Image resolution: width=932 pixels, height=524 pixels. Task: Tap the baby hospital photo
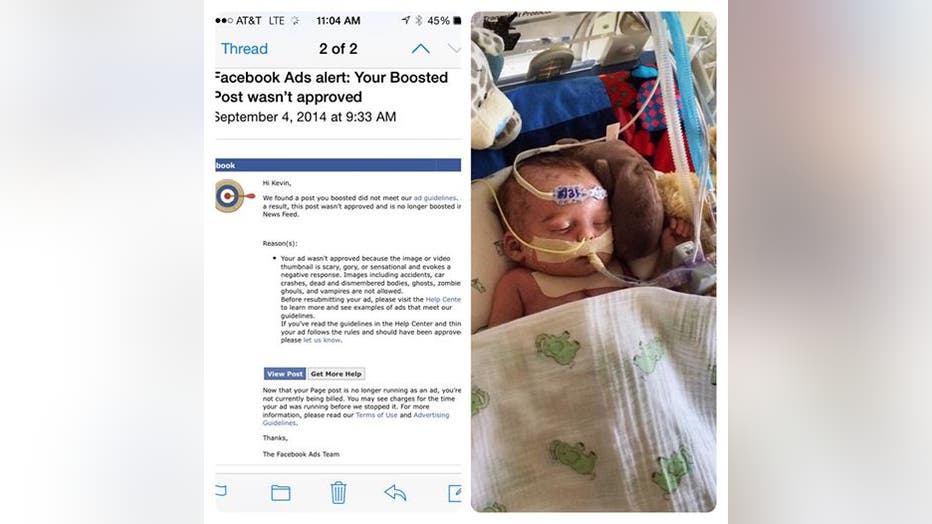(x=594, y=261)
